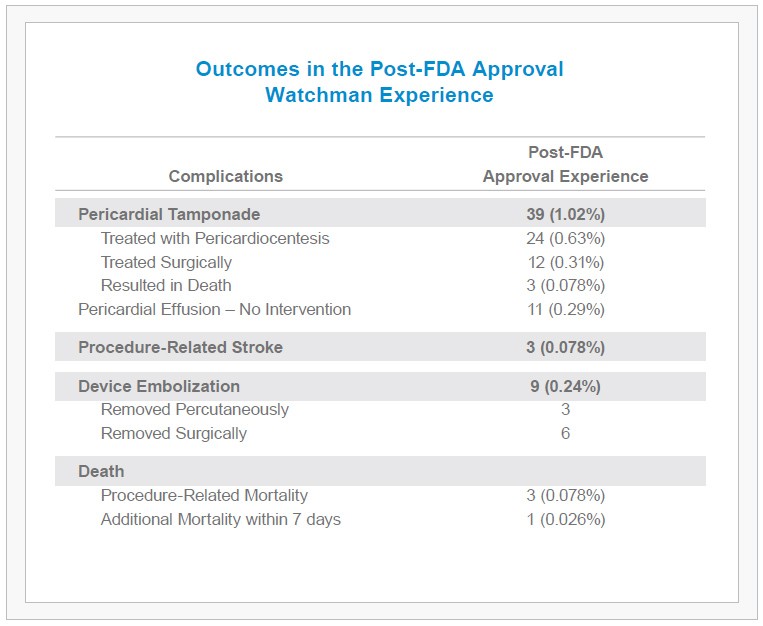Select the 'Procedure-Related Stroke' row

pos(180,347)
